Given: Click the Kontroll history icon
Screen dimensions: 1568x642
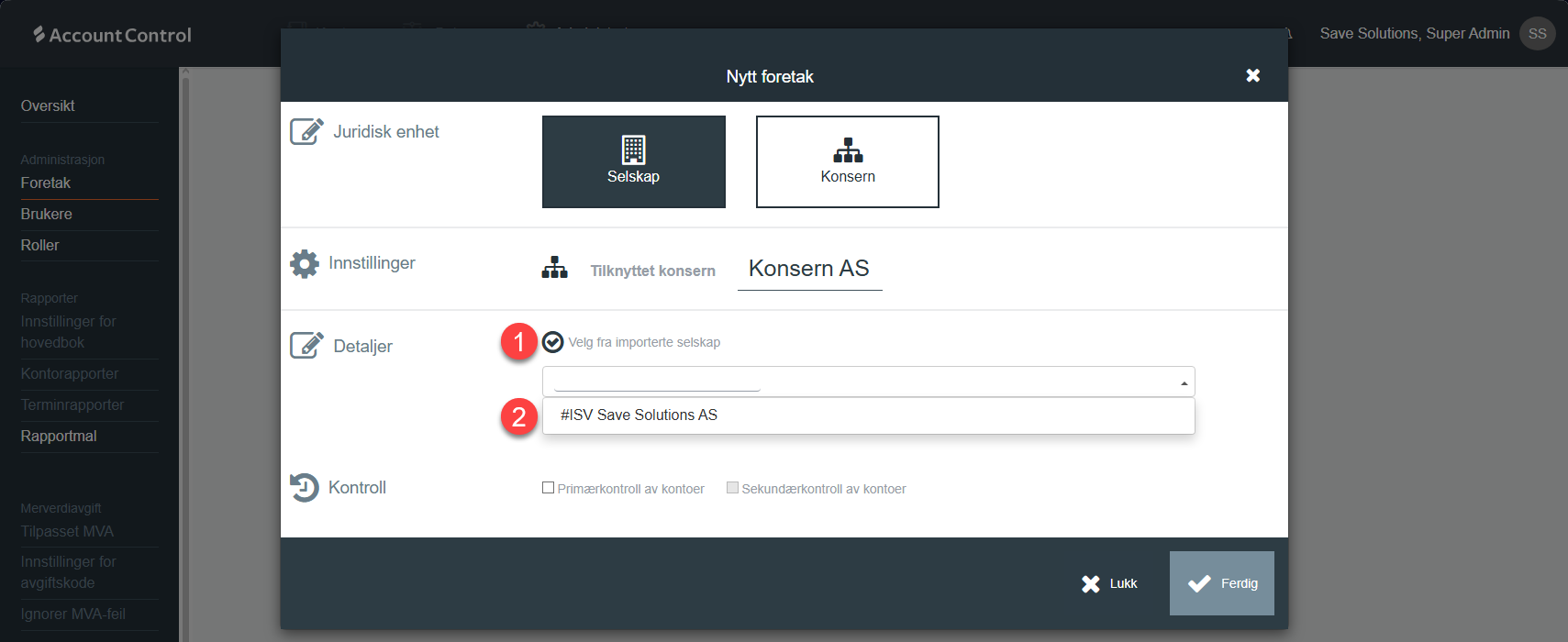Looking at the screenshot, I should point(305,487).
